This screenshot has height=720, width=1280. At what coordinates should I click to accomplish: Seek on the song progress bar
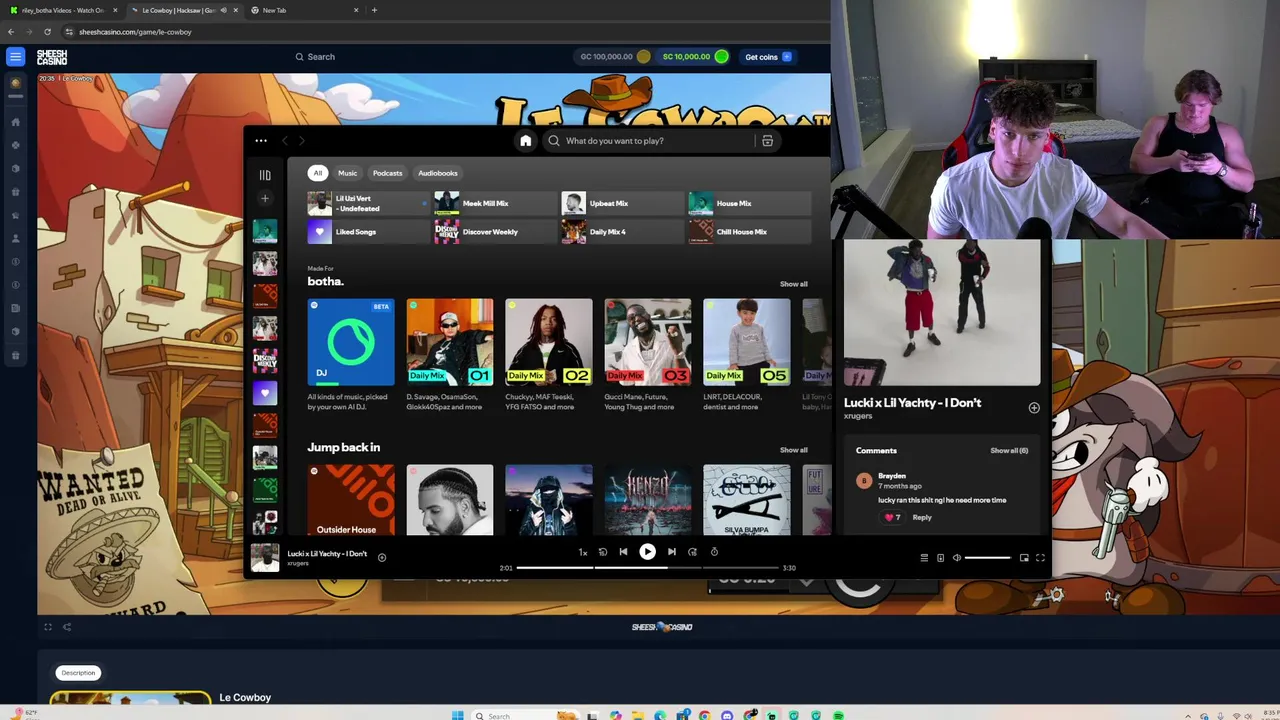pos(649,568)
